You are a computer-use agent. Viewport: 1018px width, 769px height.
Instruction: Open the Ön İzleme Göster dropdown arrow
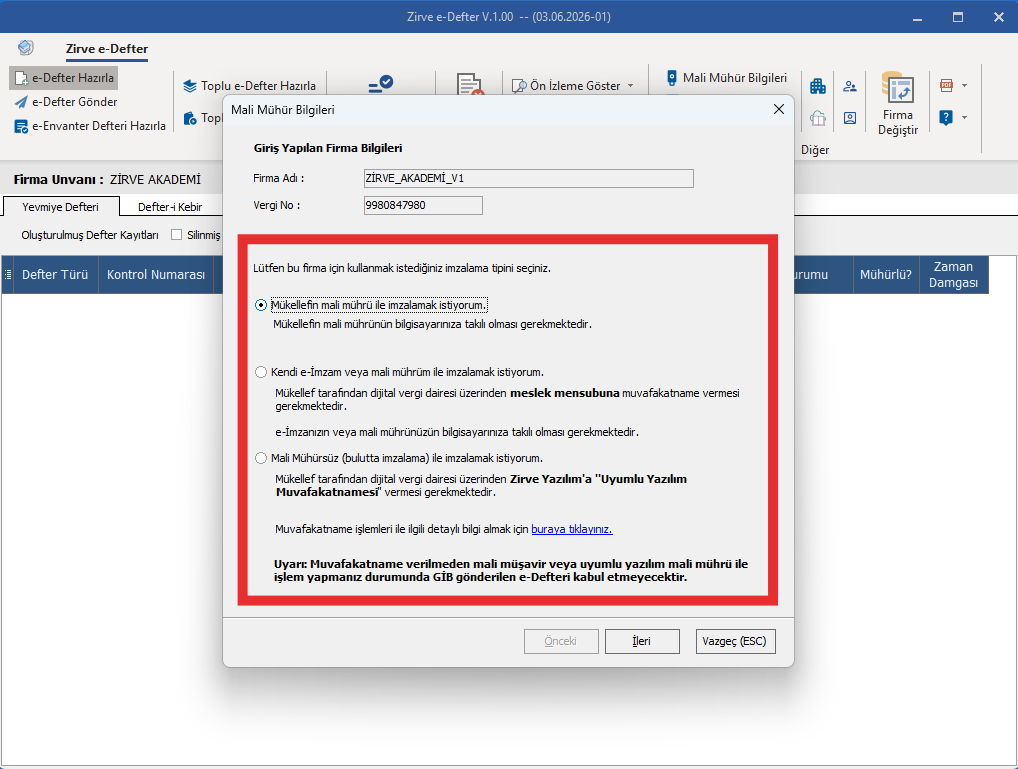point(630,86)
